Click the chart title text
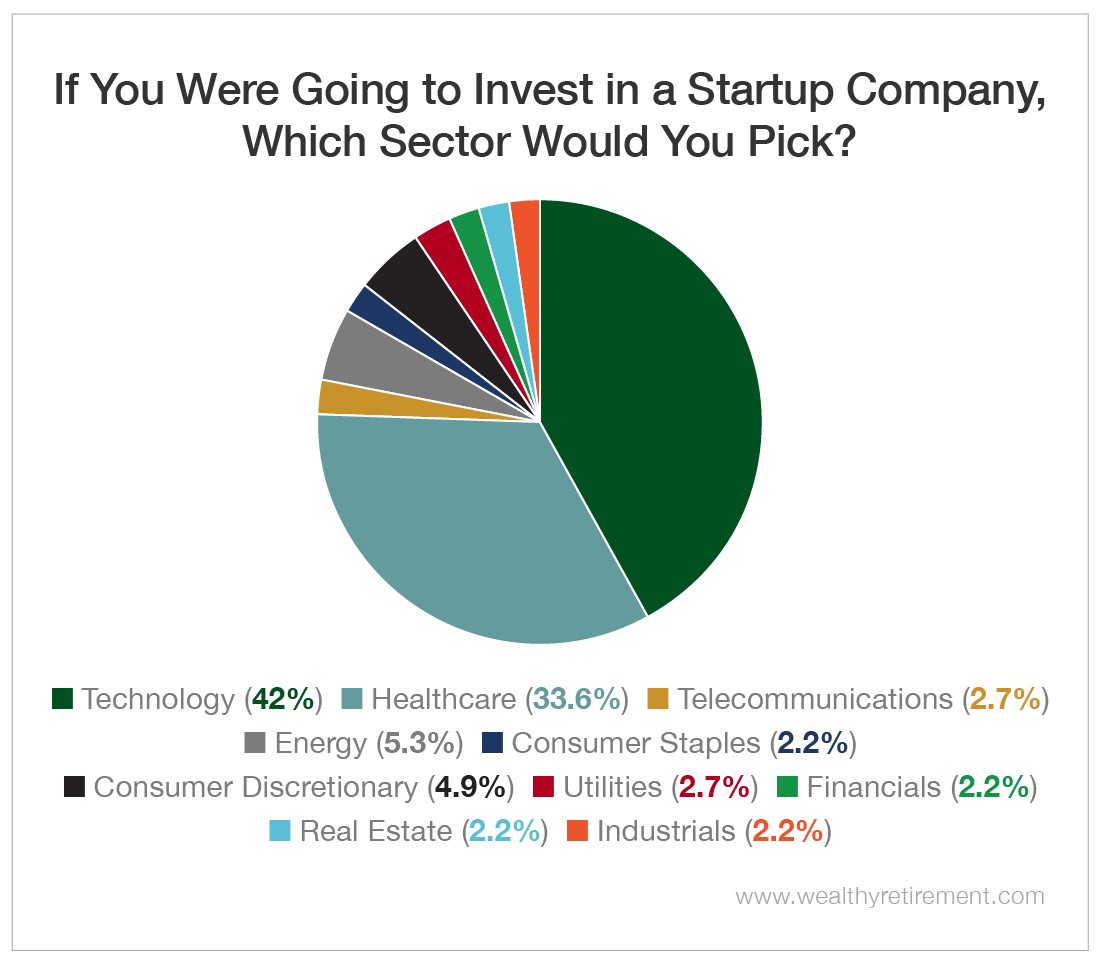The image size is (1101, 964). pos(550,116)
